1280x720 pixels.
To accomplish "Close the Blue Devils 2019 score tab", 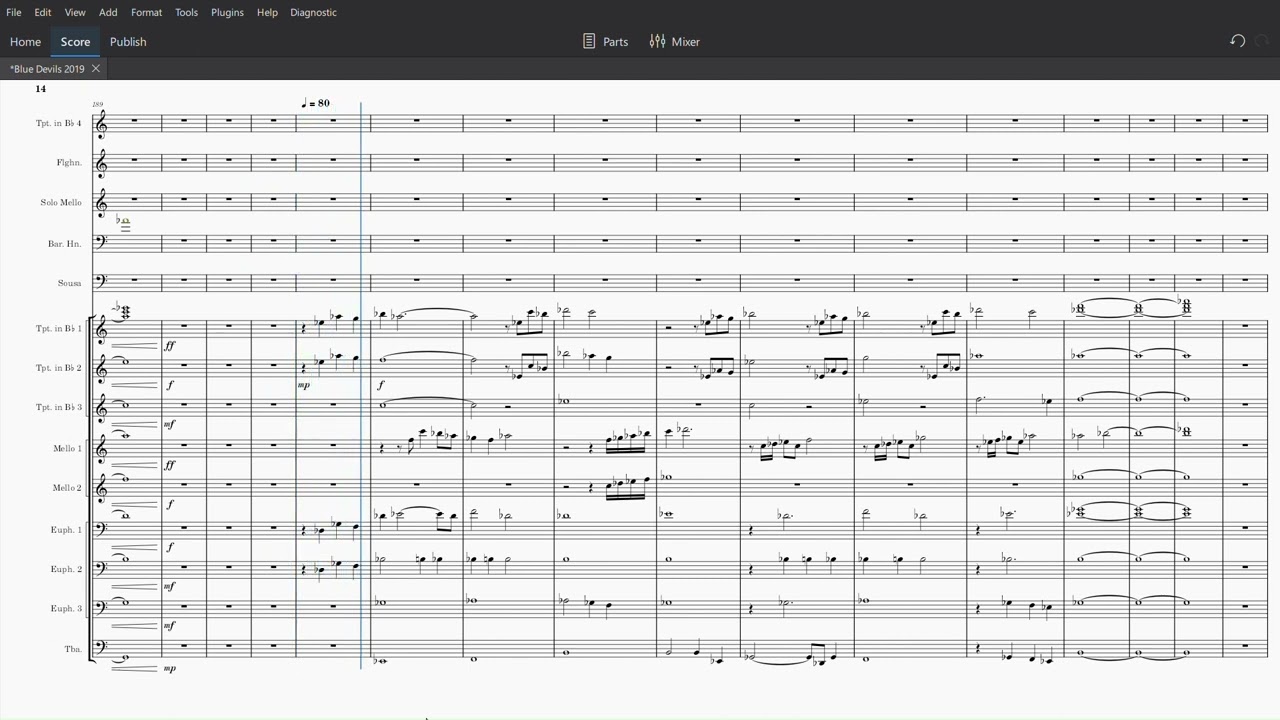I will pyautogui.click(x=96, y=69).
